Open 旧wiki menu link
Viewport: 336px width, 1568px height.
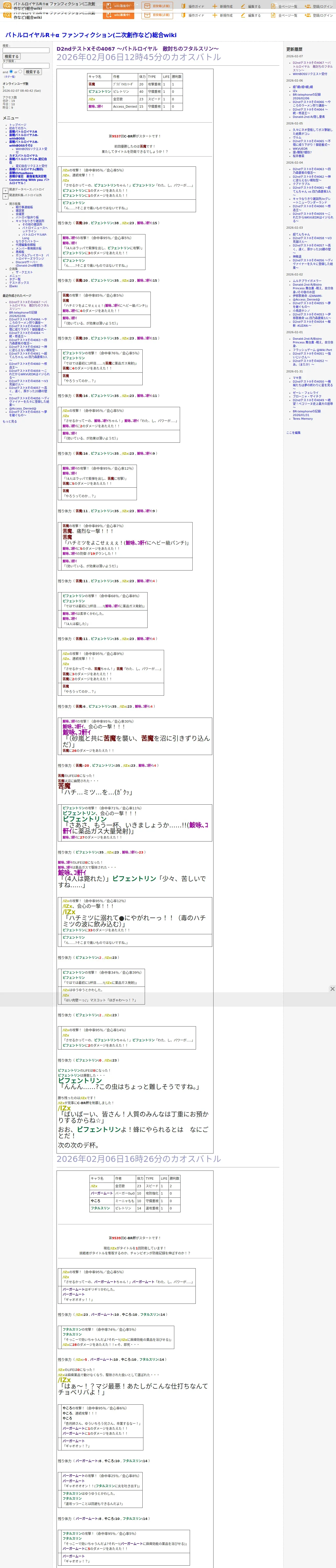[x=13, y=286]
